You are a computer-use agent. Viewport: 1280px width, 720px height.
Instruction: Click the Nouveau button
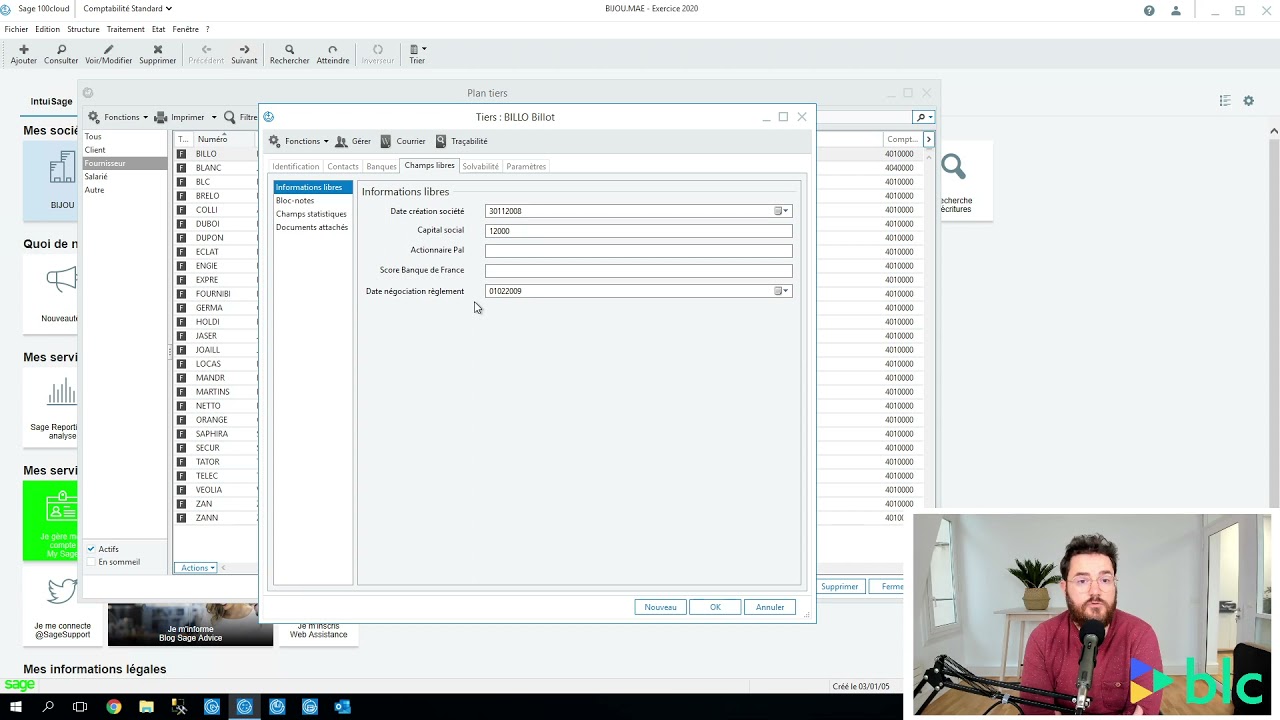660,607
